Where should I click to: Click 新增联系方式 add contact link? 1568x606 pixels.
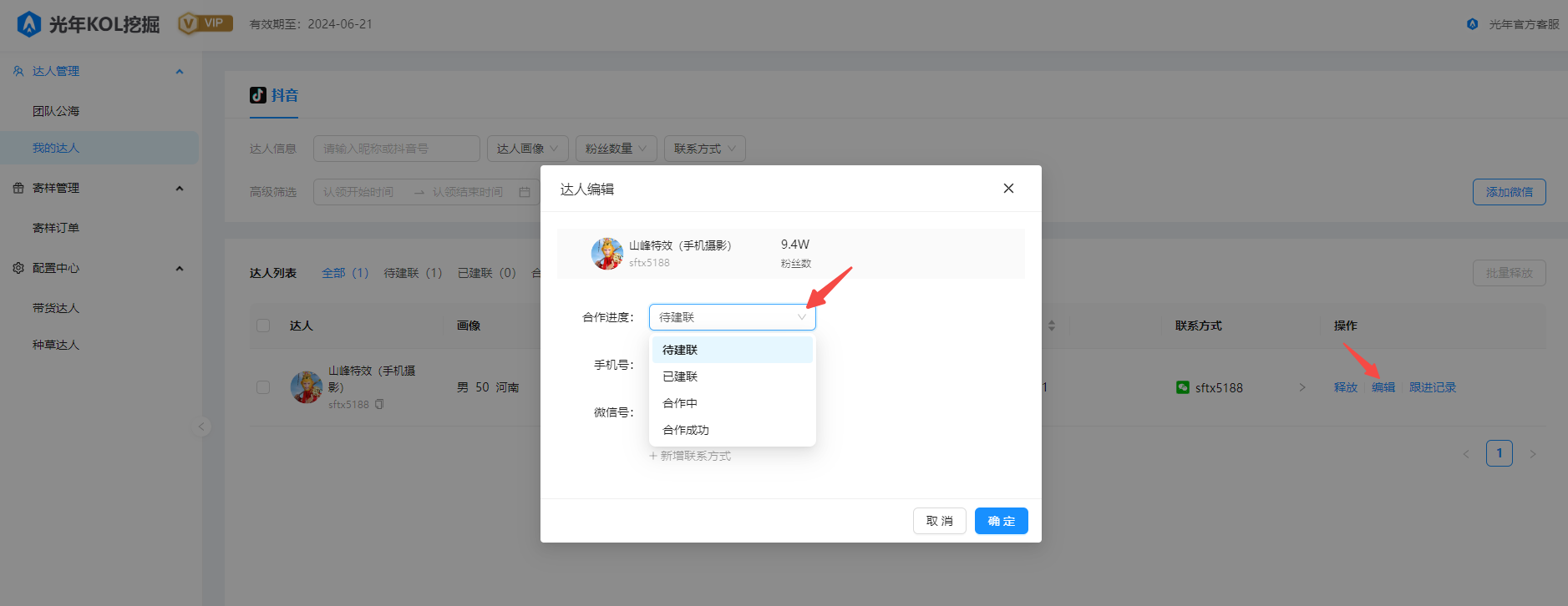(690, 456)
